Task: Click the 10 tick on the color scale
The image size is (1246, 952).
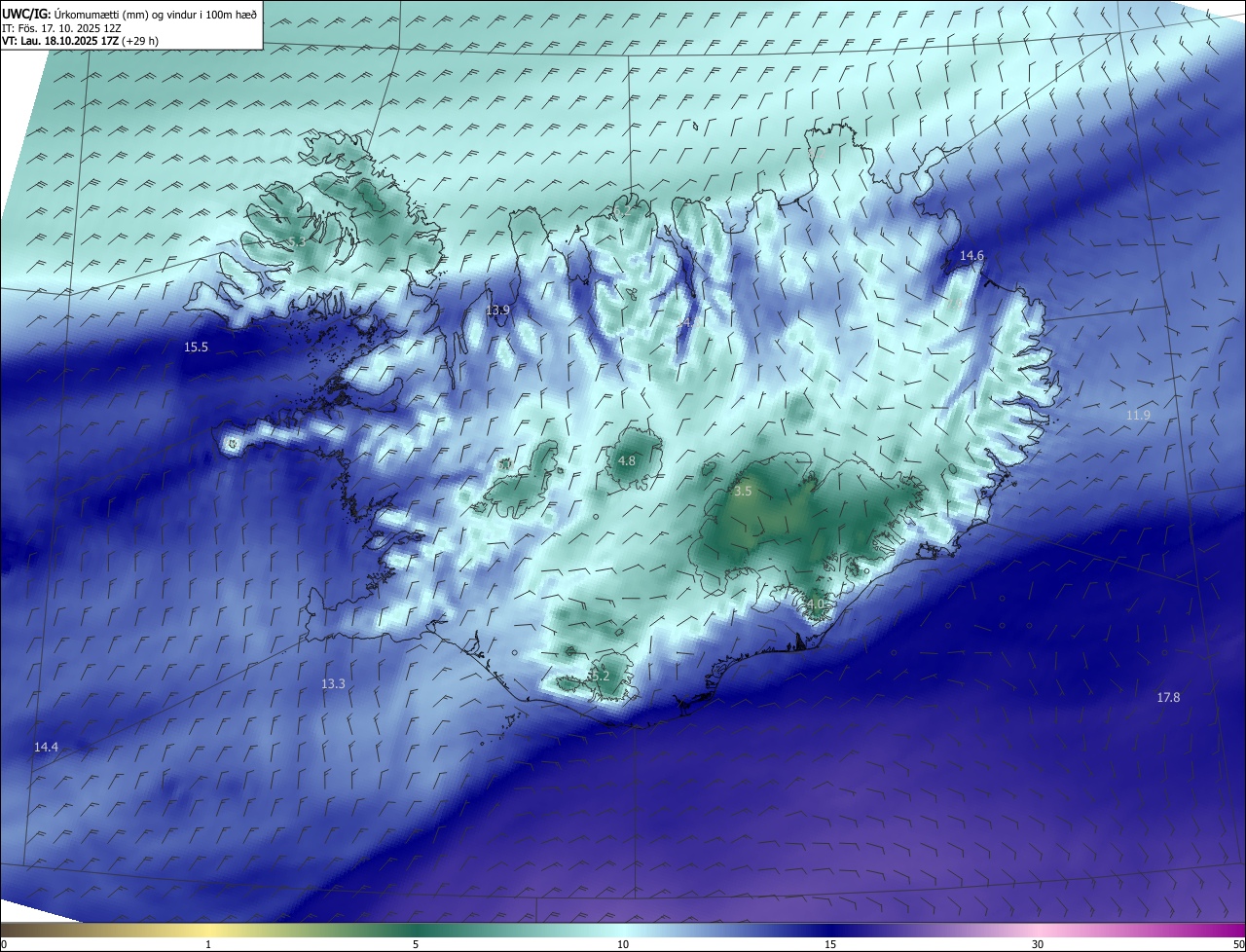Action: tap(623, 945)
